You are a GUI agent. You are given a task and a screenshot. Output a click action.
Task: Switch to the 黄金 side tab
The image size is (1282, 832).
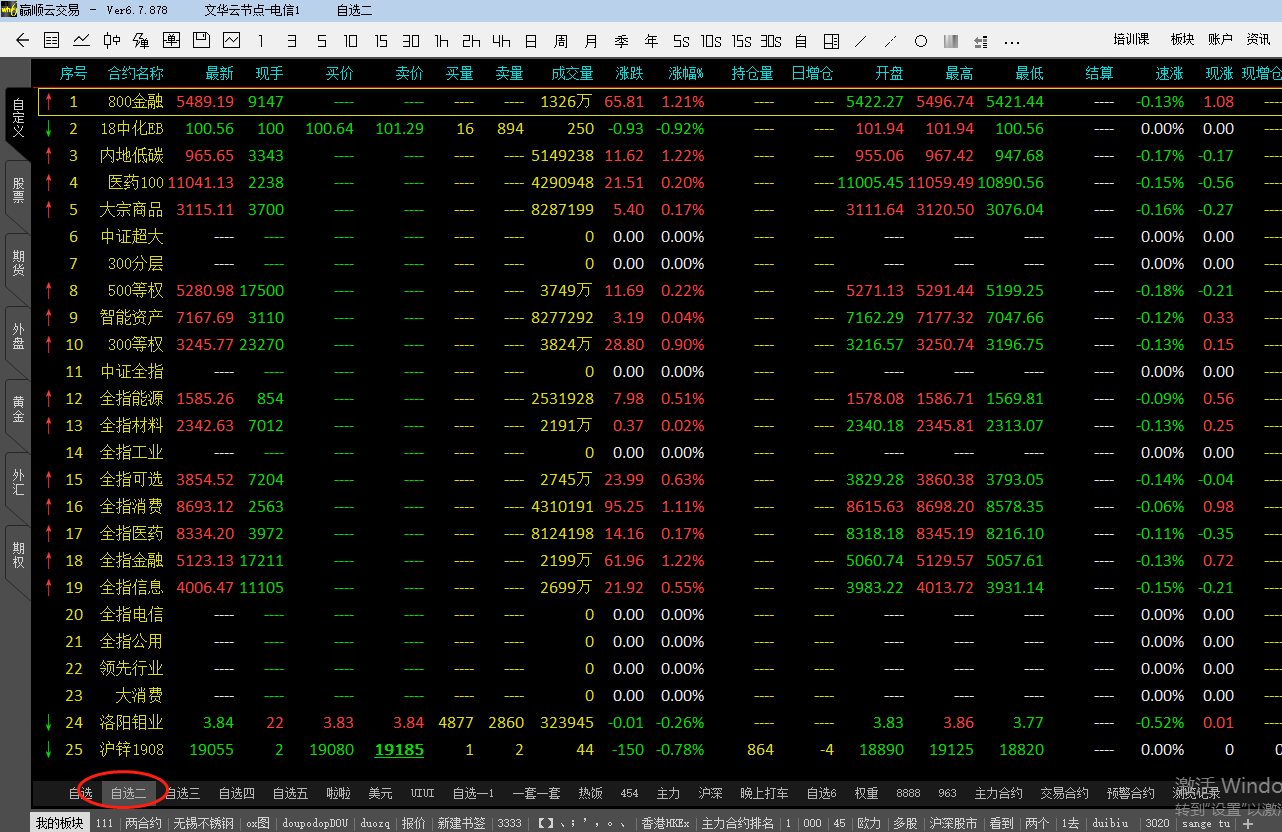point(18,409)
